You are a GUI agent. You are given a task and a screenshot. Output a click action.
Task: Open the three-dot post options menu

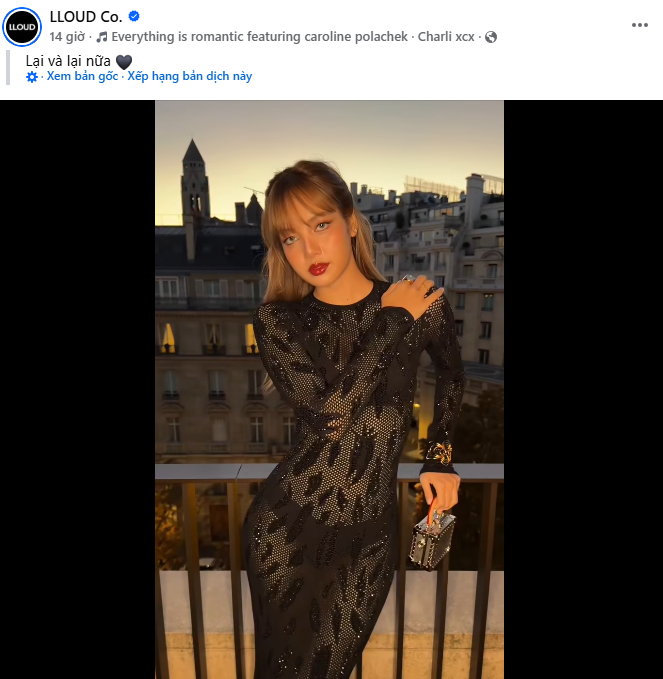(x=640, y=25)
